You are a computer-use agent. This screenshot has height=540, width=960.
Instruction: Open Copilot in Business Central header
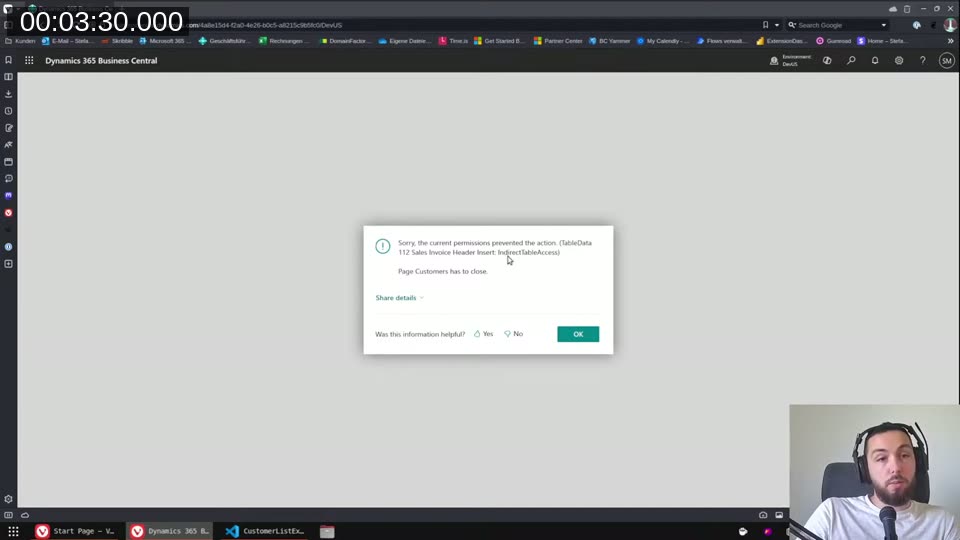coord(827,61)
